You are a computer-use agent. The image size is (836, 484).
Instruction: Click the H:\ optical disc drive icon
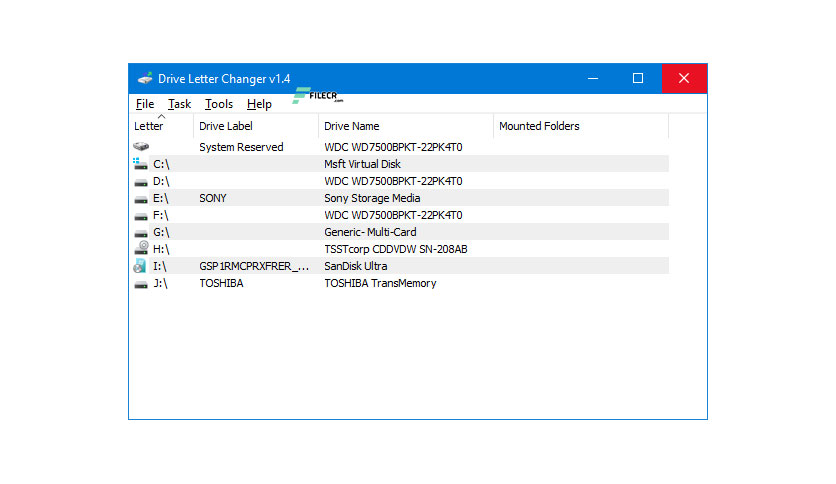tap(141, 248)
